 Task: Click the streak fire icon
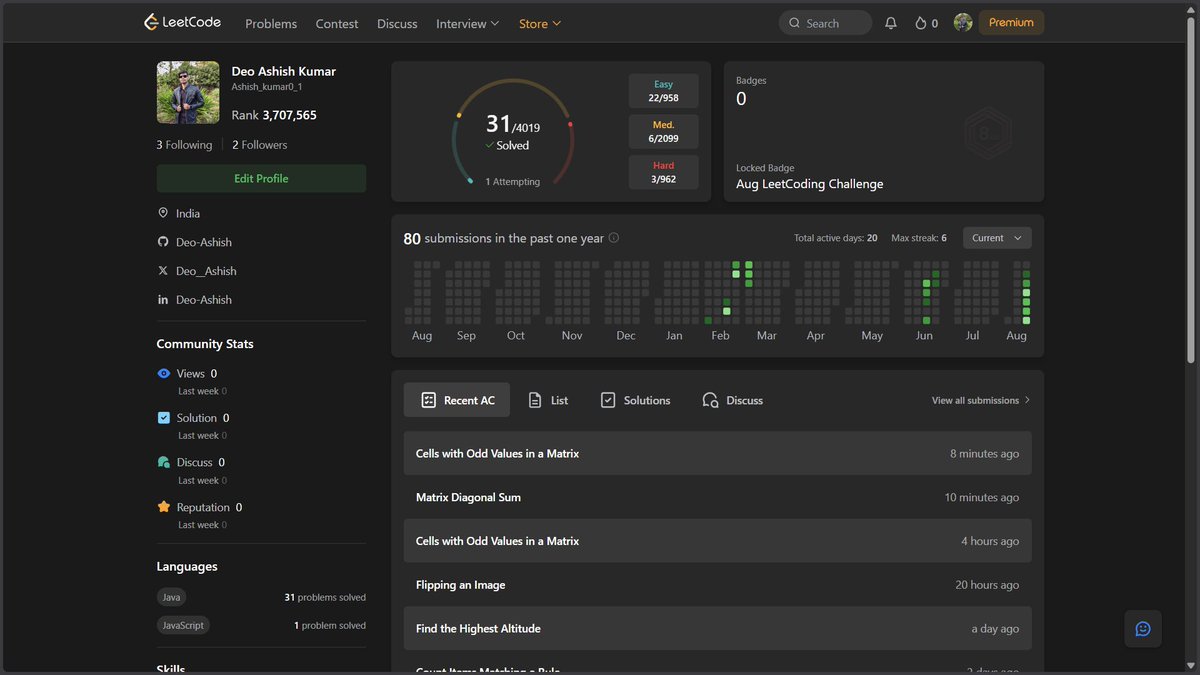(920, 23)
